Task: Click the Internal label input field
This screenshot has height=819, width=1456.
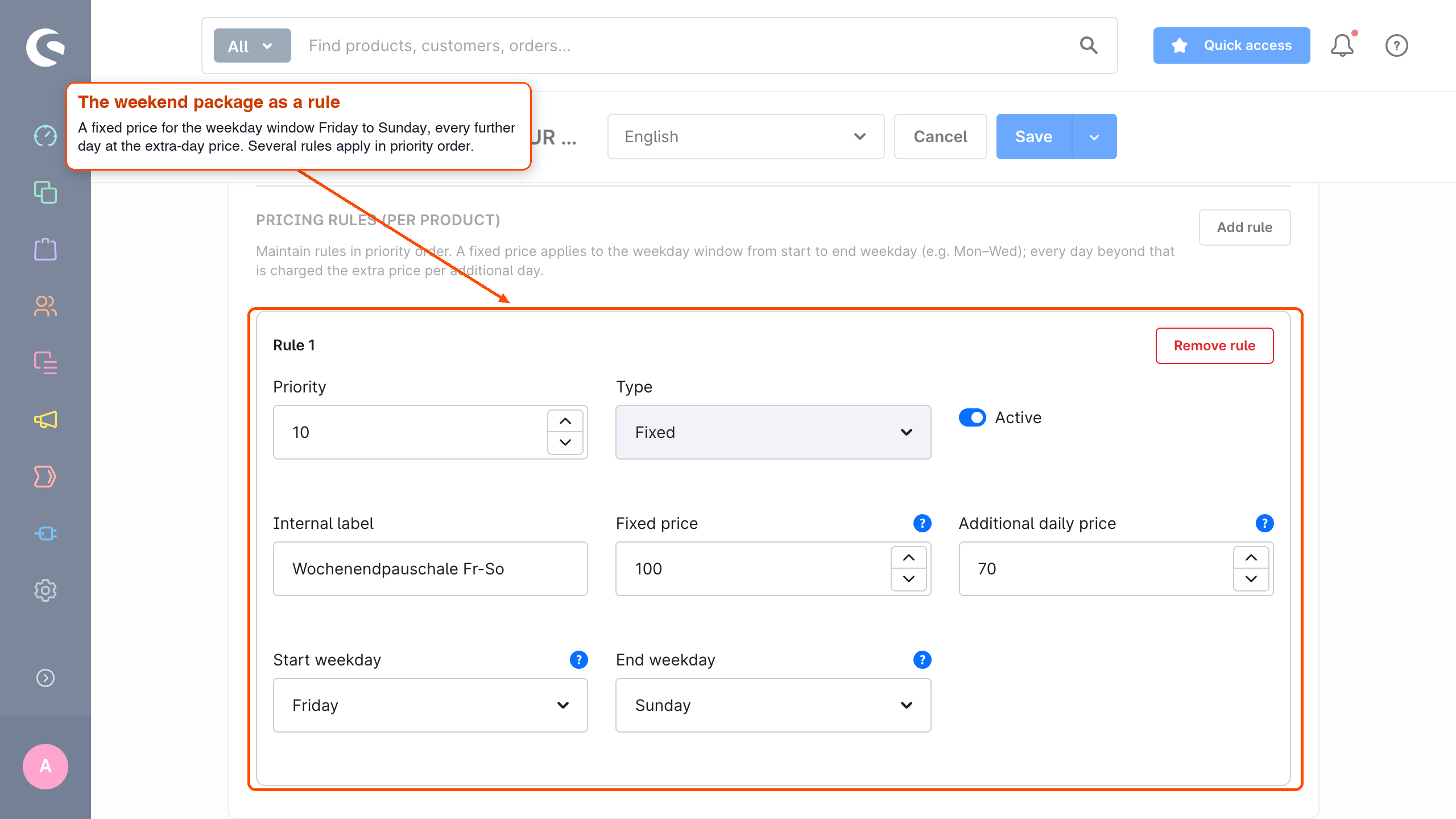Action: (430, 569)
